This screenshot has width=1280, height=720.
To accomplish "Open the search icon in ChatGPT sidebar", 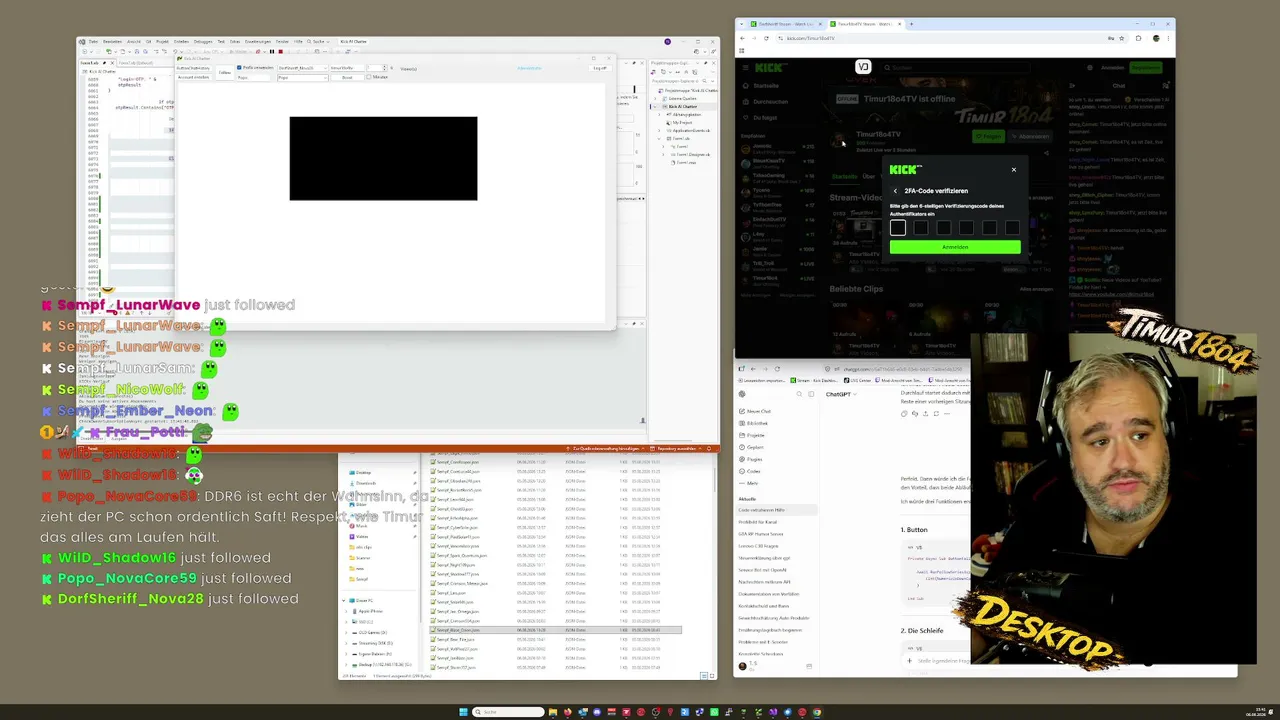I will (797, 394).
